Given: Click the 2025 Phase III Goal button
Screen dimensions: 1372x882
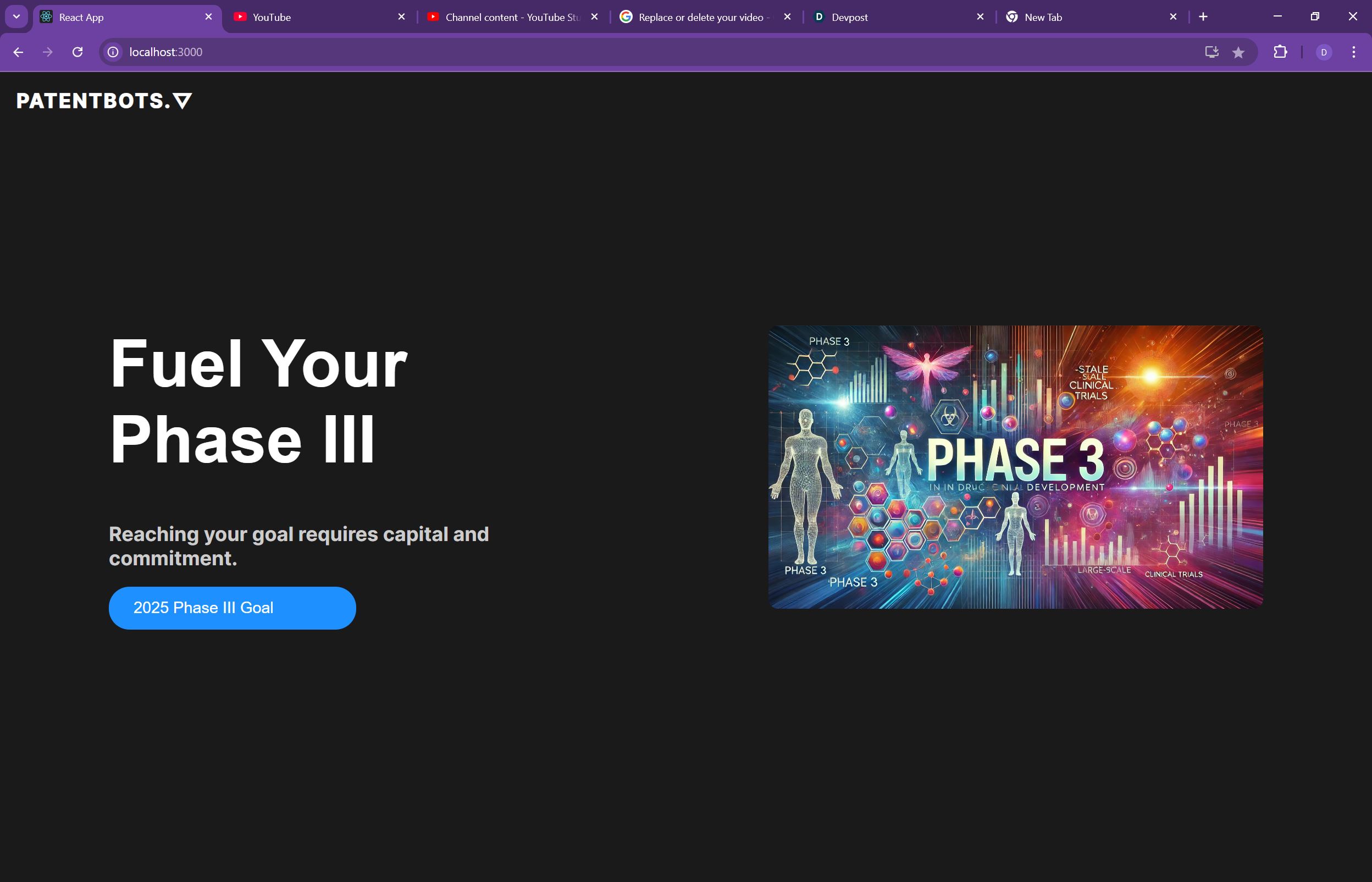Looking at the screenshot, I should click(232, 608).
